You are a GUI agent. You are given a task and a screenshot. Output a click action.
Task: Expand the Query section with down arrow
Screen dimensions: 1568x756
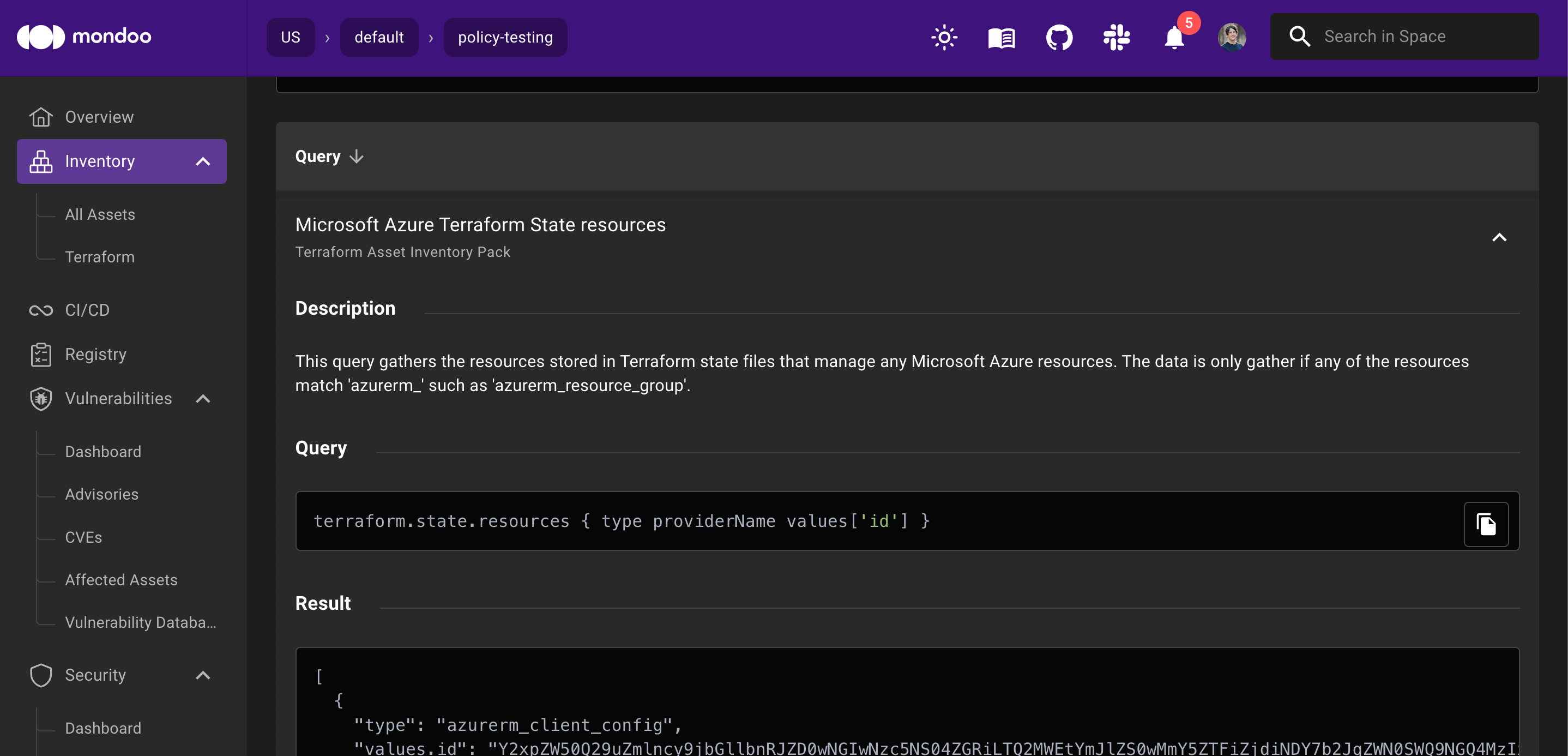pos(357,156)
